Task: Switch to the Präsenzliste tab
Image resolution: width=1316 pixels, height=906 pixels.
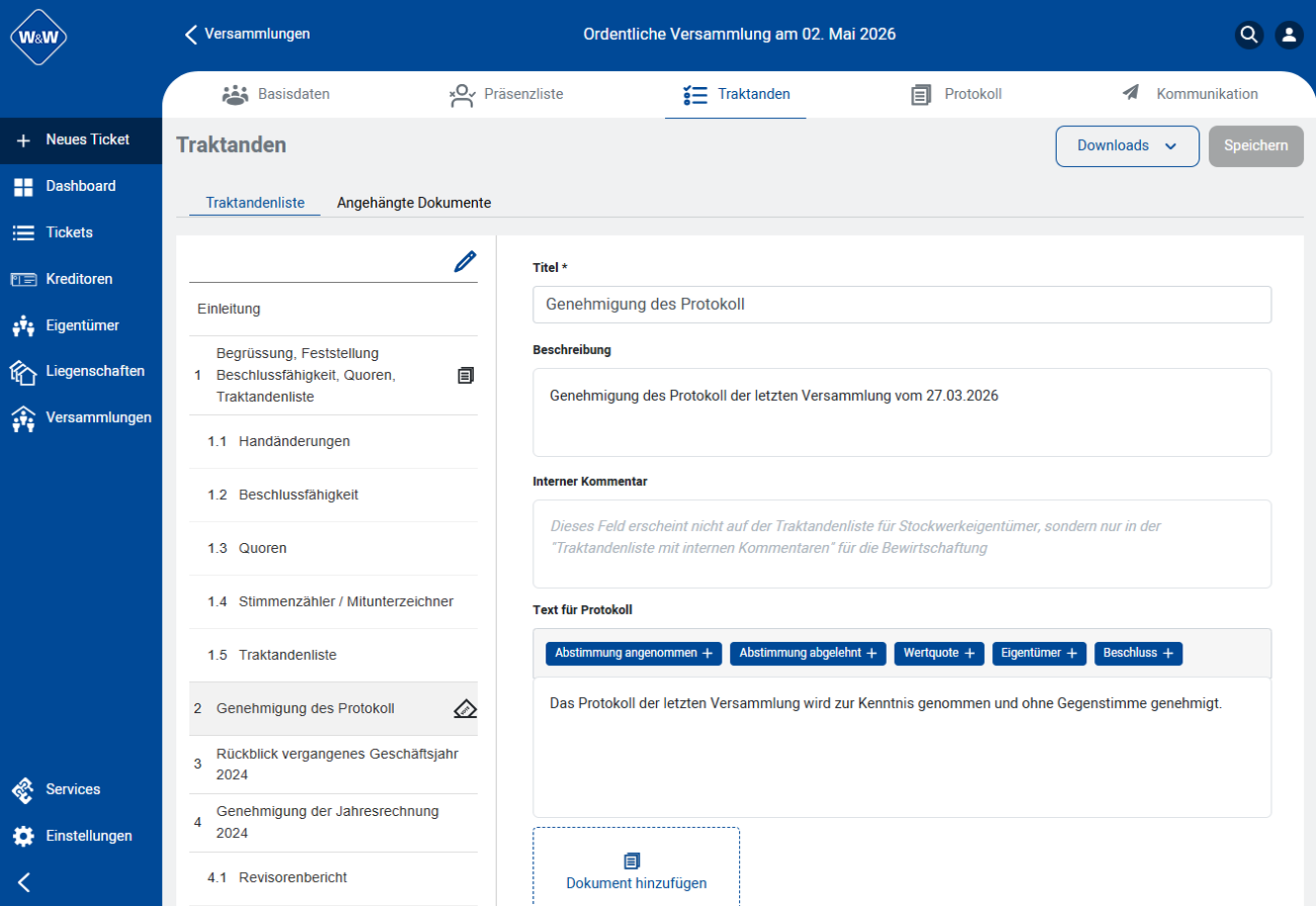Action: (506, 94)
